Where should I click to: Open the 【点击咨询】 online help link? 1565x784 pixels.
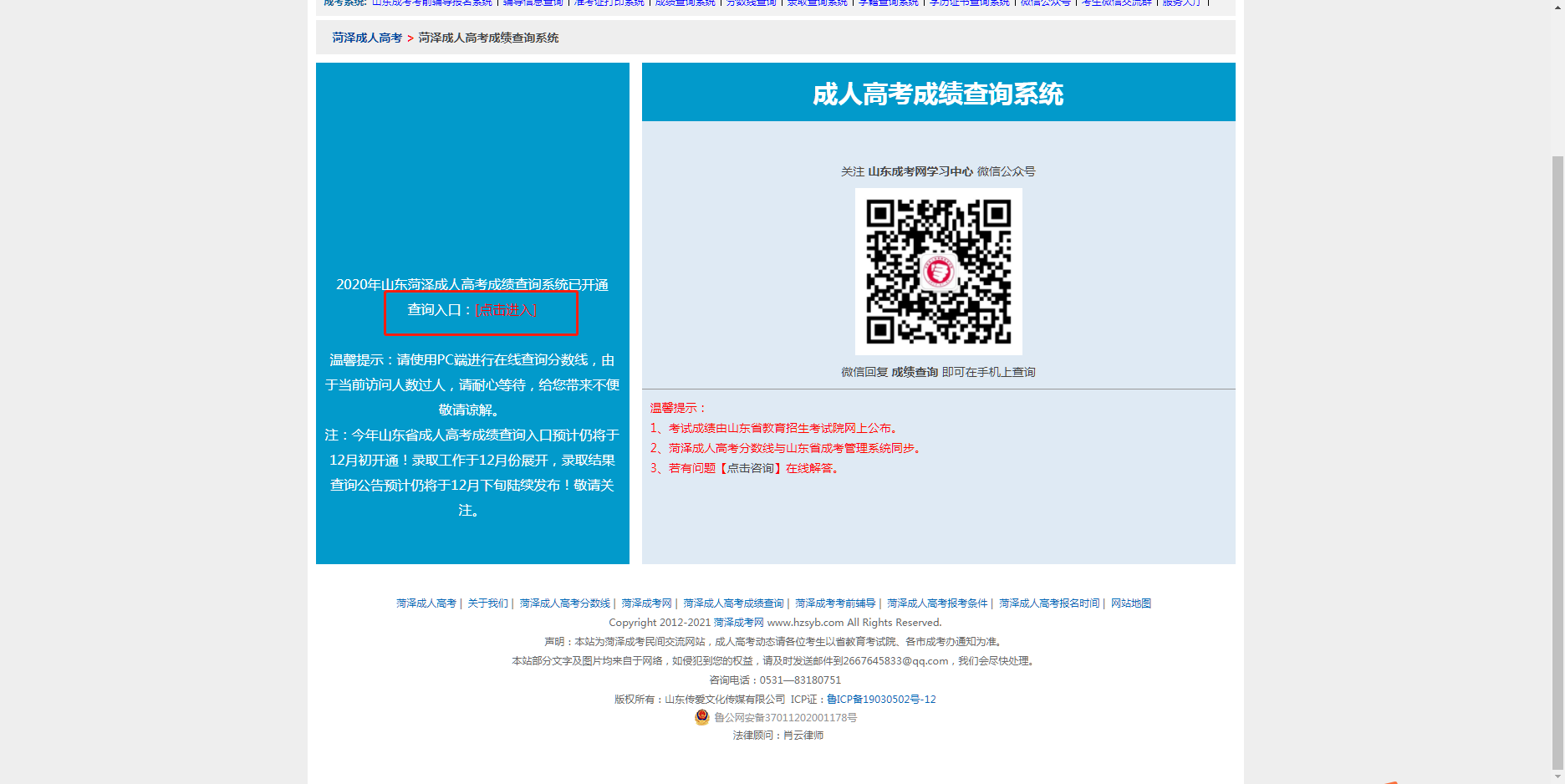(753, 468)
